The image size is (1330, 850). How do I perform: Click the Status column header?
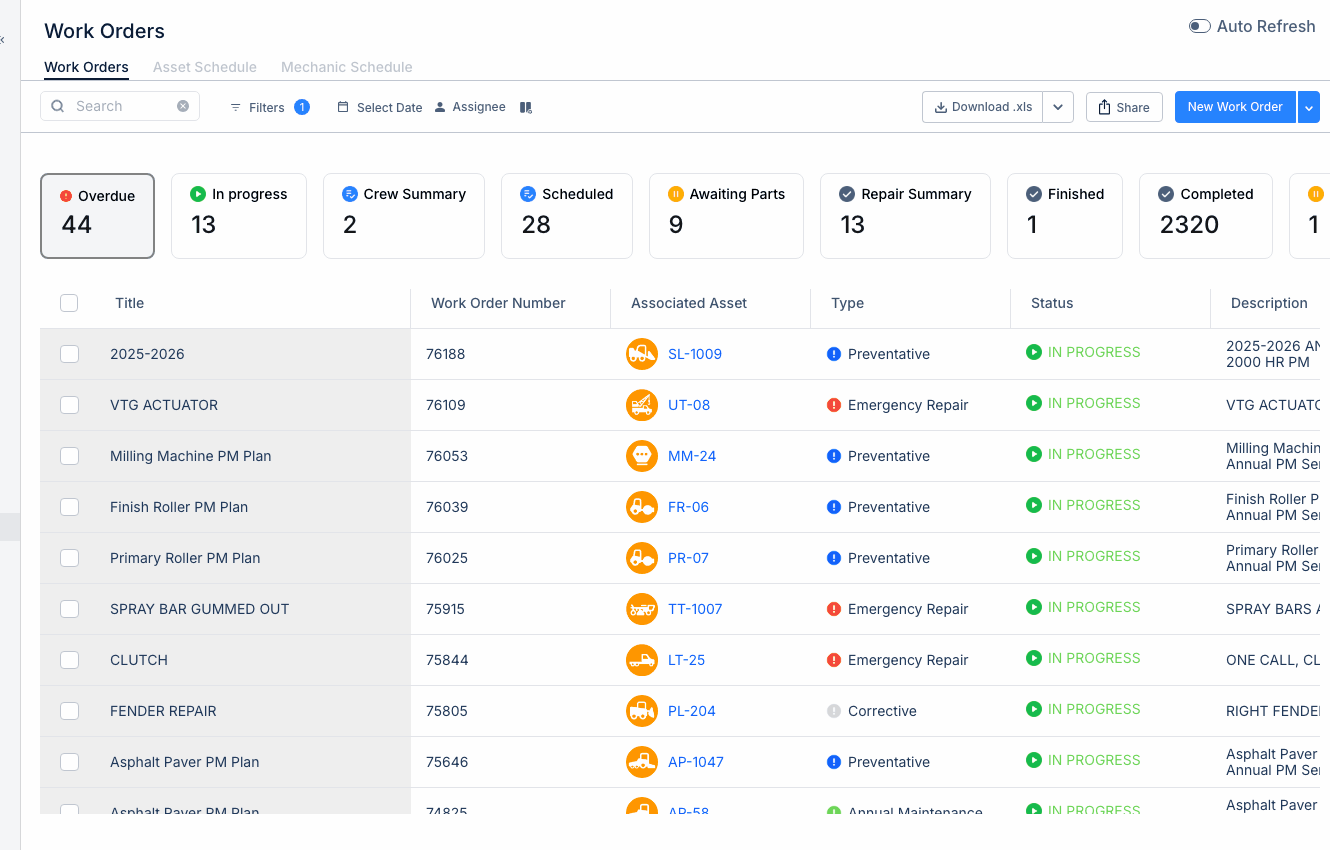tap(1052, 303)
